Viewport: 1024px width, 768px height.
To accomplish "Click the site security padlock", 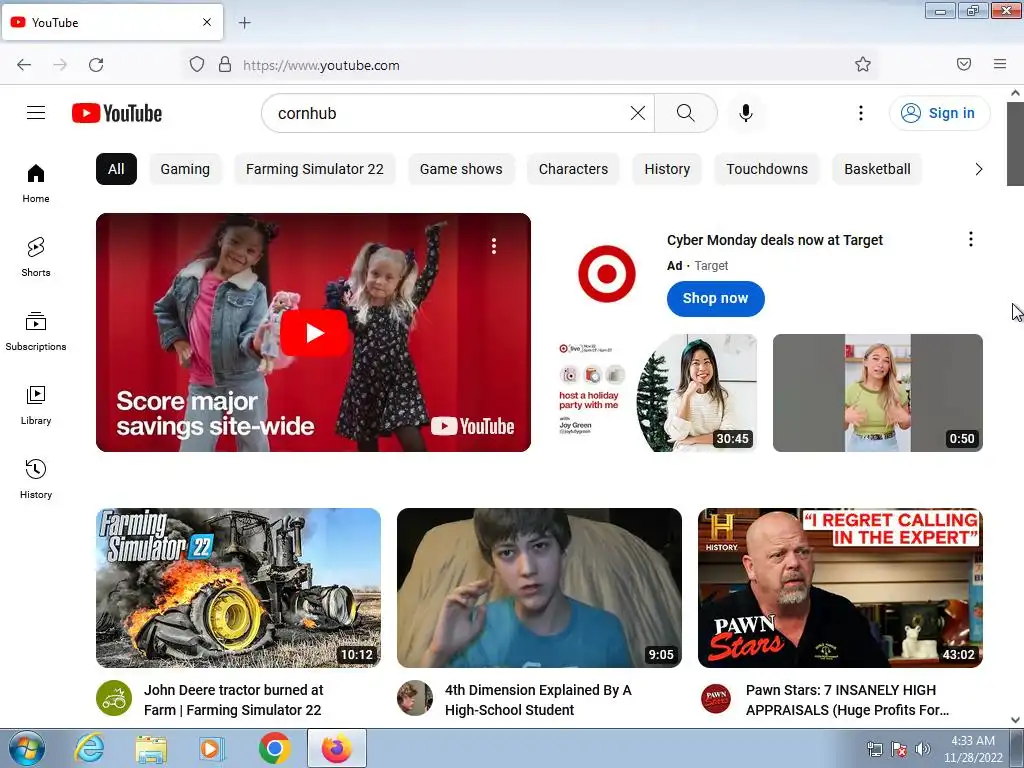I will pyautogui.click(x=225, y=65).
